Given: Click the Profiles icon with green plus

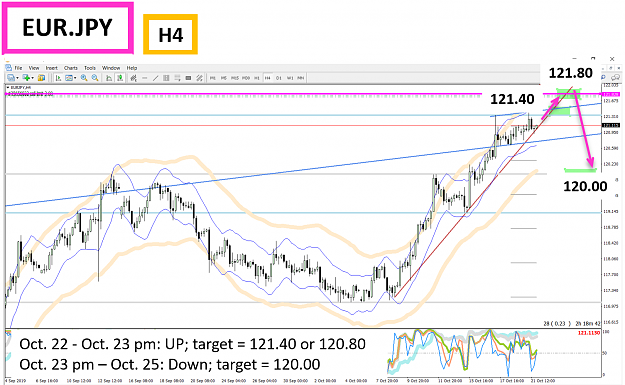Looking at the screenshot, I should (x=26, y=78).
